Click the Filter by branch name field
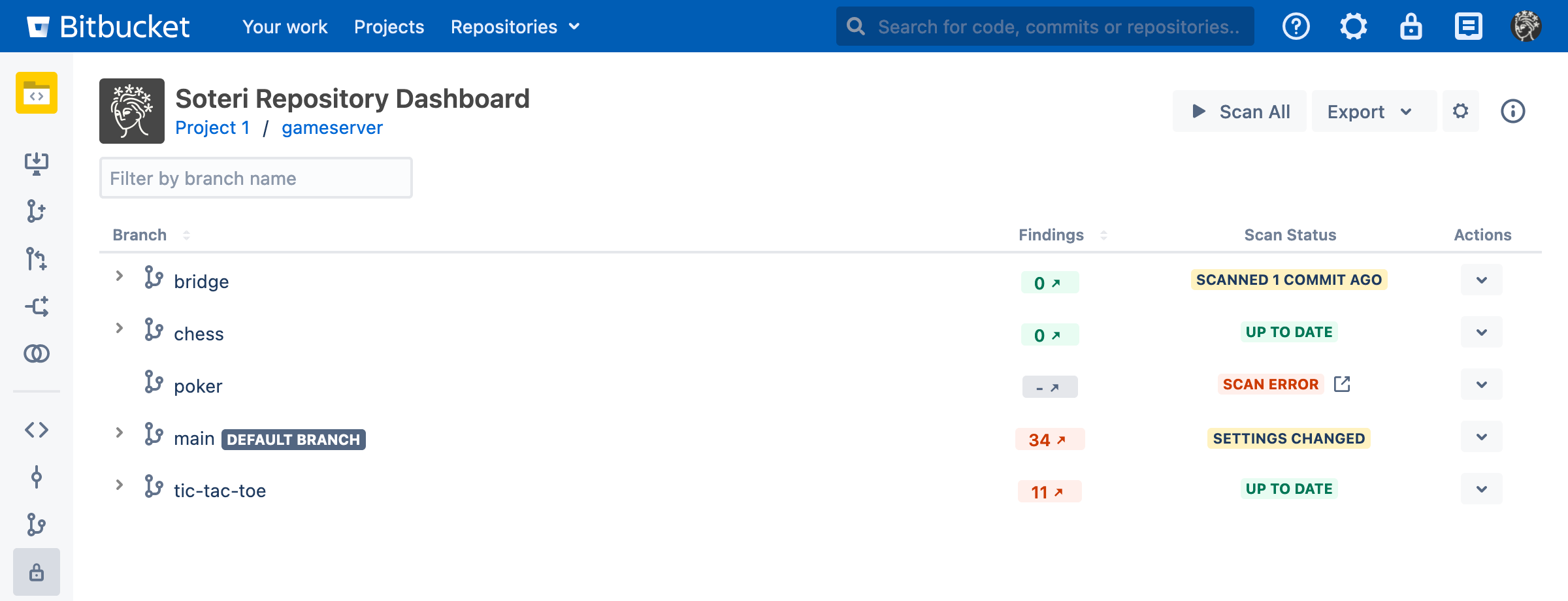Image resolution: width=1568 pixels, height=601 pixels. tap(255, 178)
